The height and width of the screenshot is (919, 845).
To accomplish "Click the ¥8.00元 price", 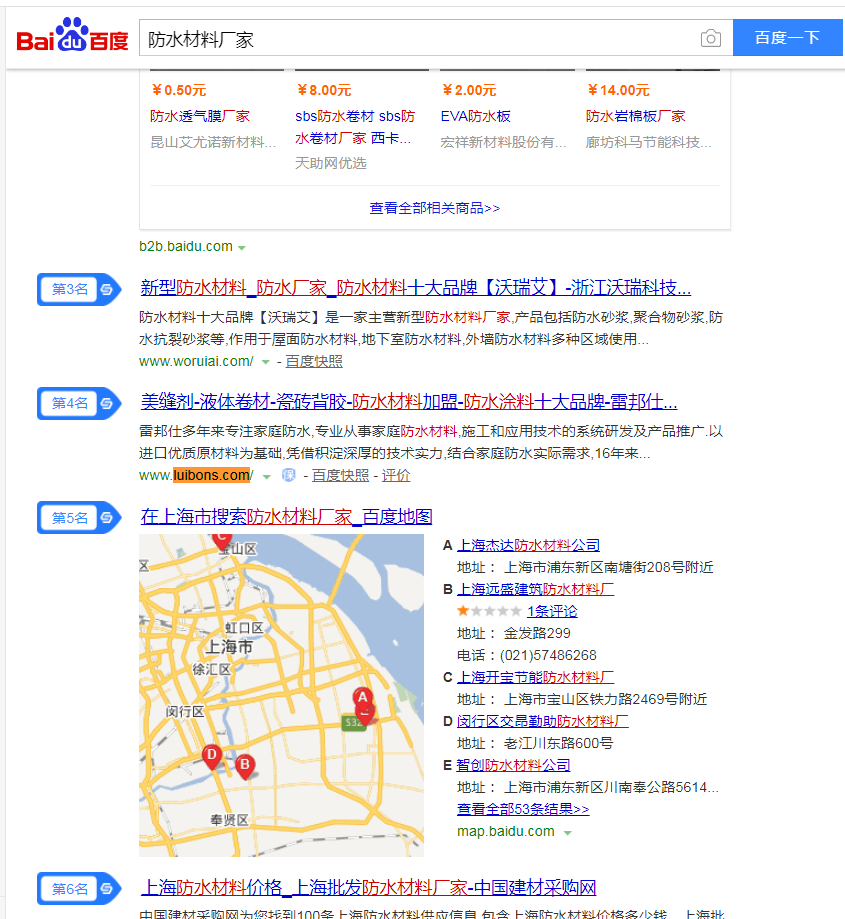I will pos(323,90).
